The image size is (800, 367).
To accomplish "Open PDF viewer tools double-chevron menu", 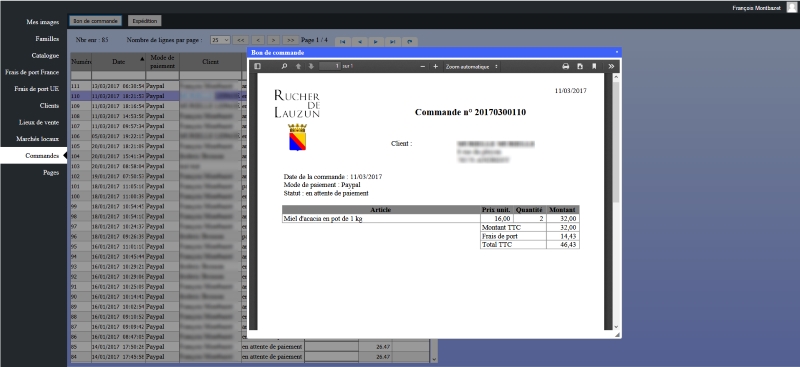I will [x=611, y=66].
